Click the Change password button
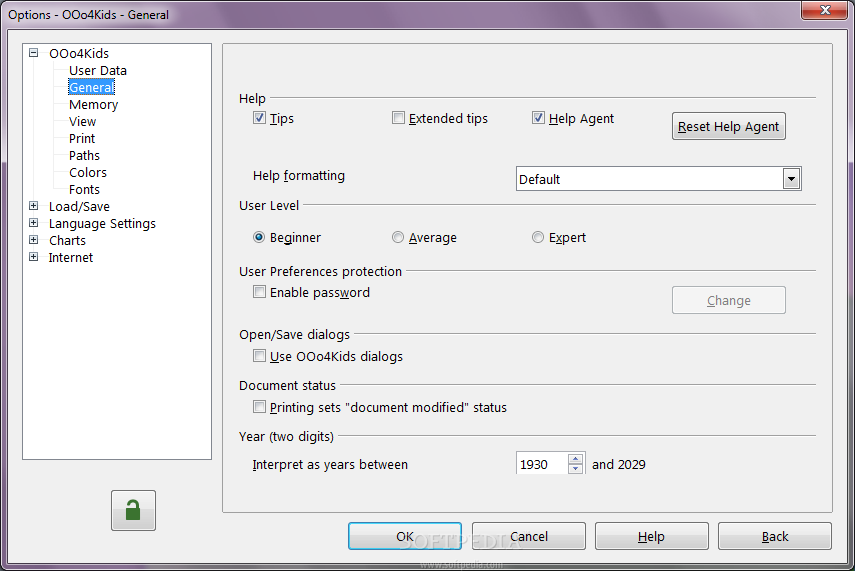 [728, 300]
